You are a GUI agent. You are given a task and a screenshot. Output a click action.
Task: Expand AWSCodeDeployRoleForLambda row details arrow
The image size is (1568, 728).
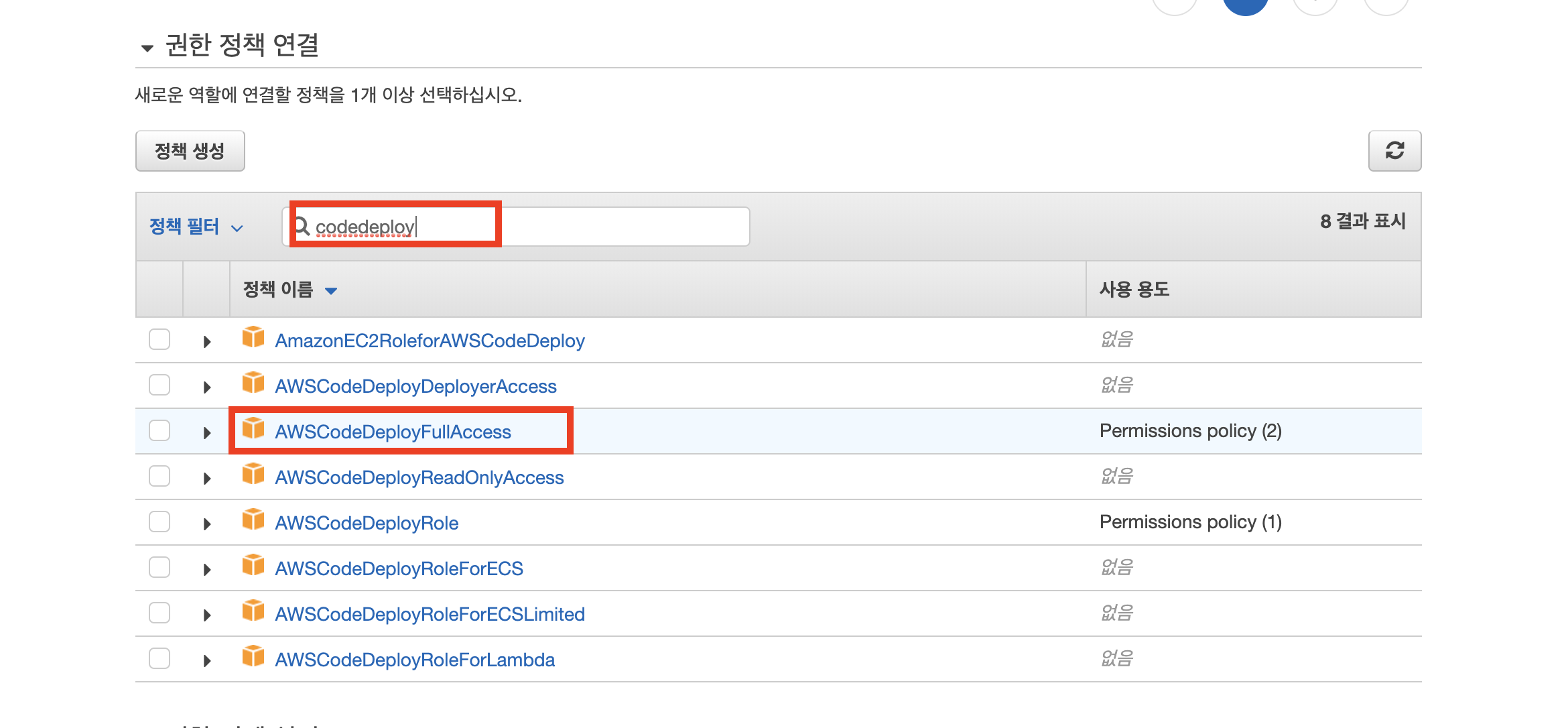click(207, 661)
